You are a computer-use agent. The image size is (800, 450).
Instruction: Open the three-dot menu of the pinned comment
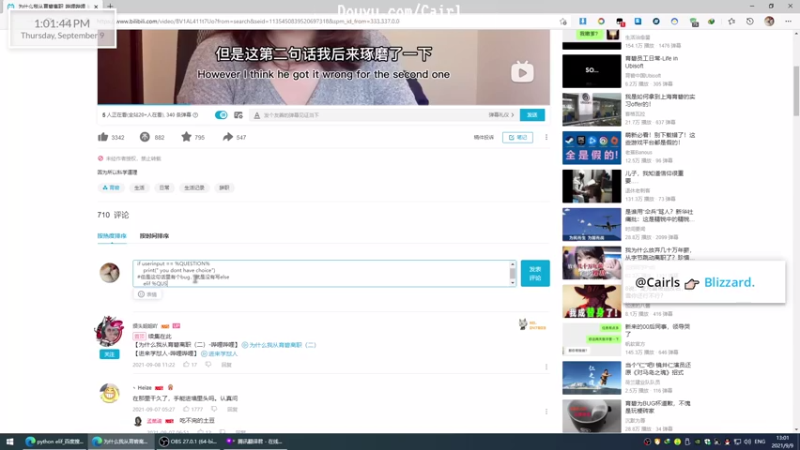546,367
